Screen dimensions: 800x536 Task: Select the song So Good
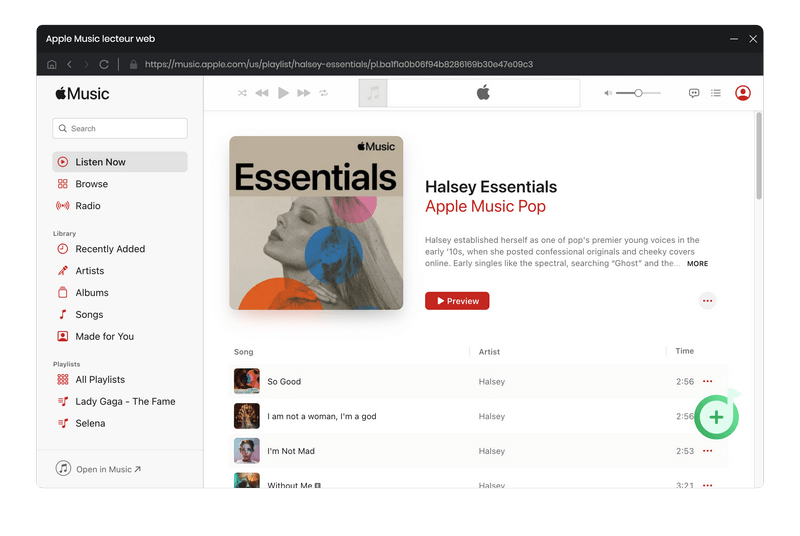(284, 381)
